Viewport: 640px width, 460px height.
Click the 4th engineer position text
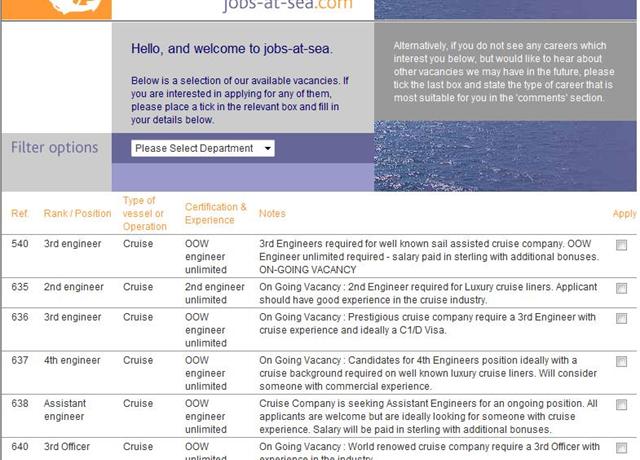[72, 360]
